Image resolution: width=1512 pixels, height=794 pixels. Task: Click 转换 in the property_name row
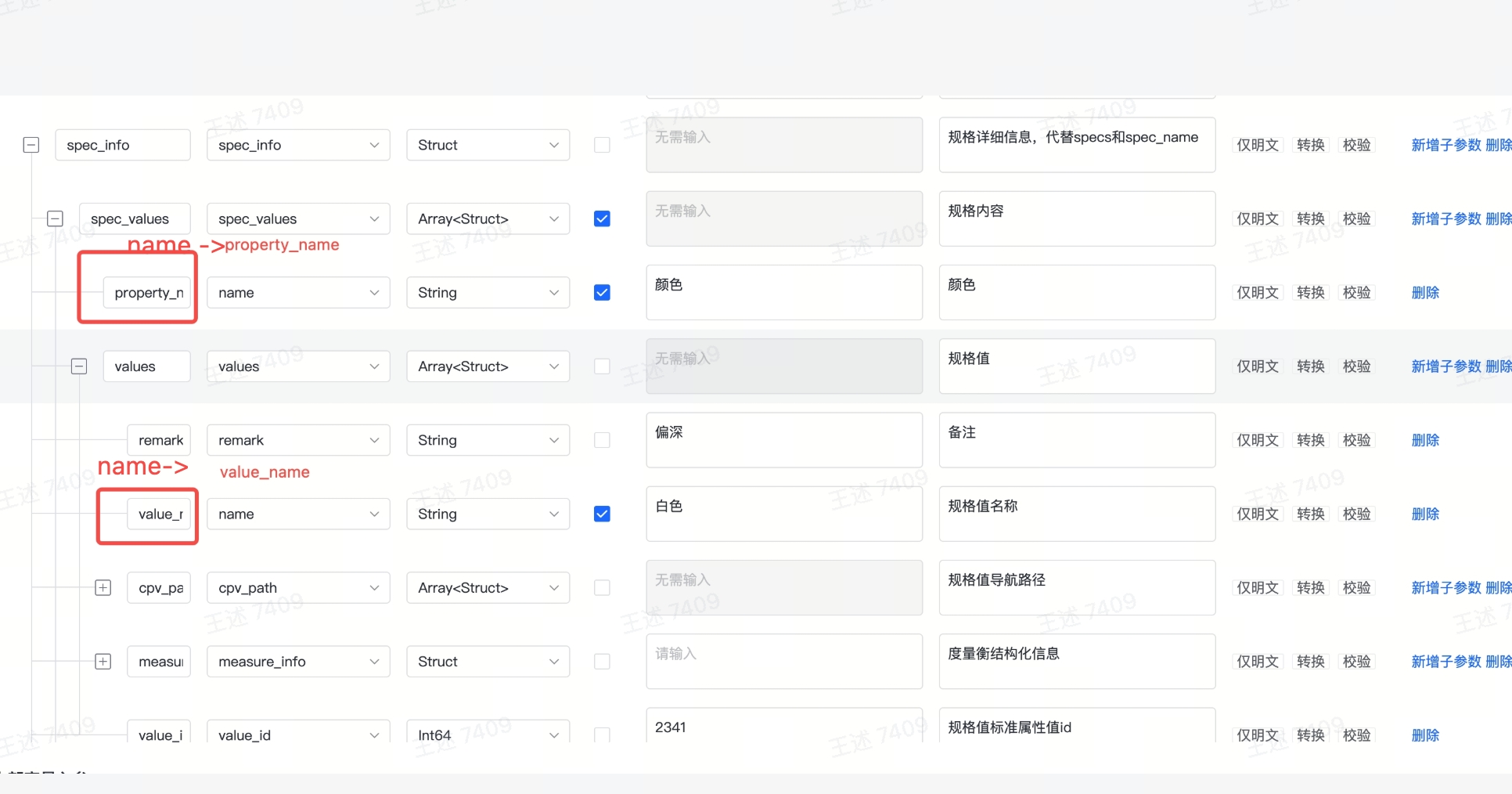(x=1310, y=293)
